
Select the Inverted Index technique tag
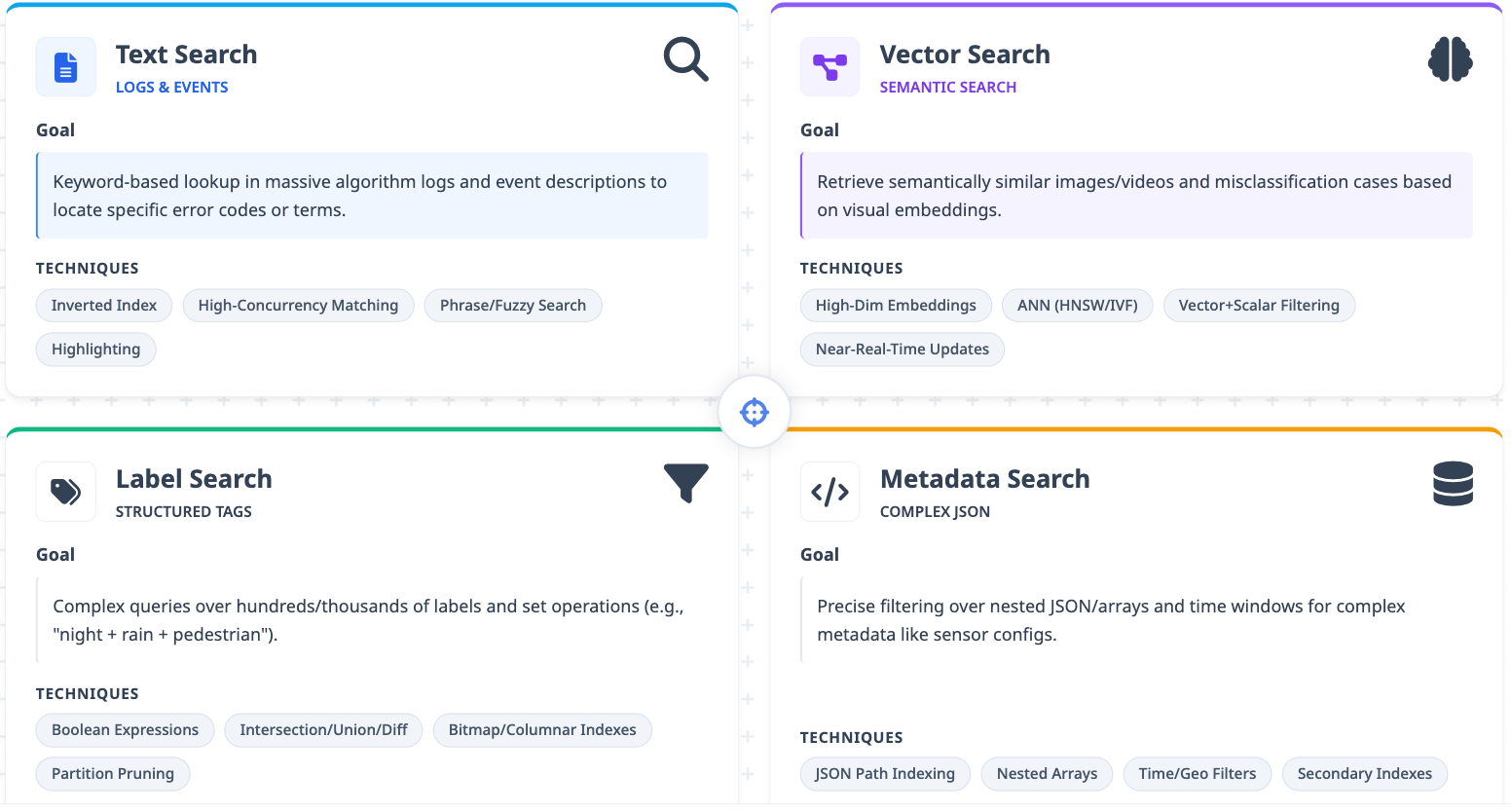tap(104, 306)
